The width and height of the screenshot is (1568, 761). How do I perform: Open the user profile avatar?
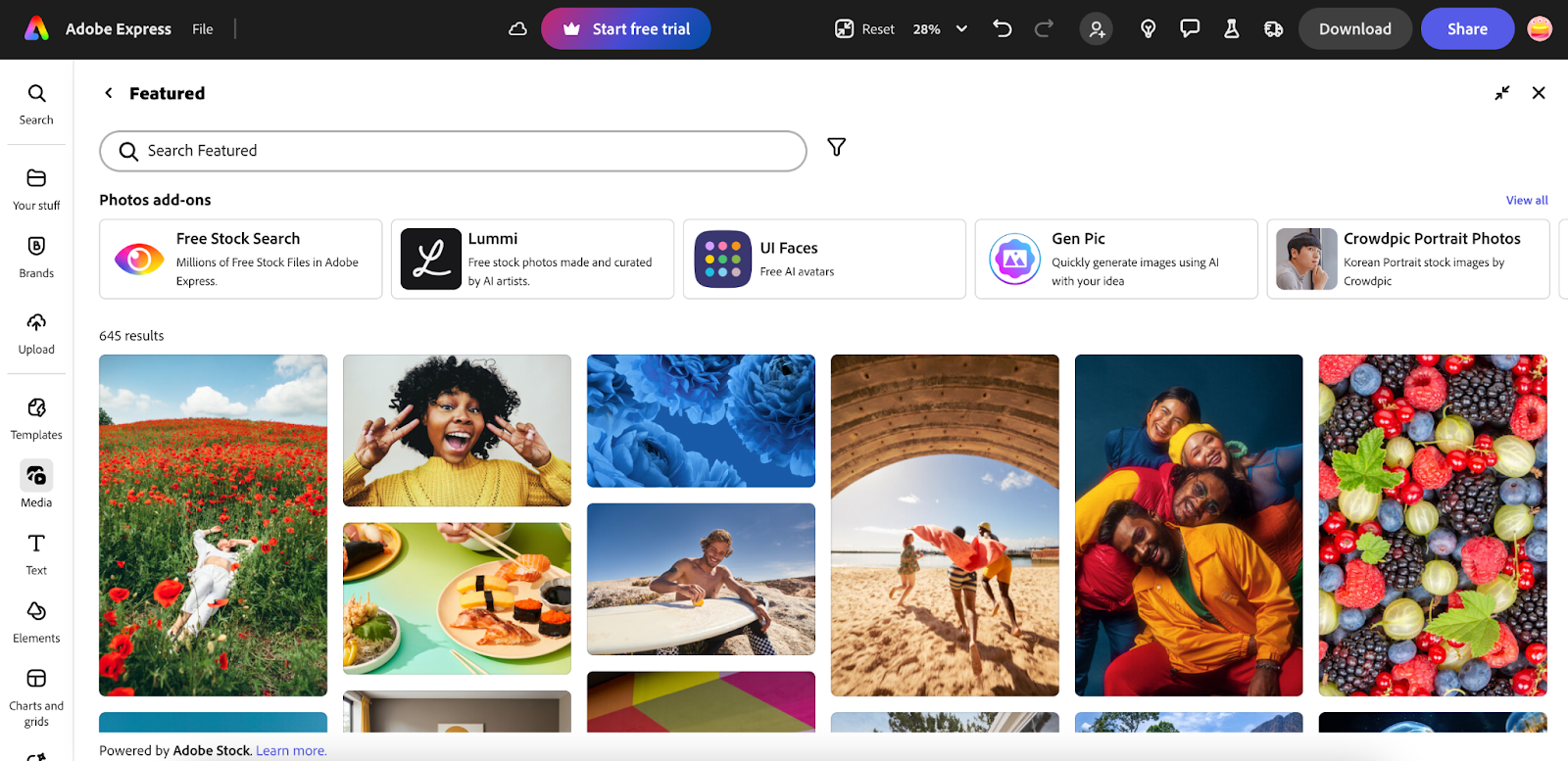tap(1540, 29)
